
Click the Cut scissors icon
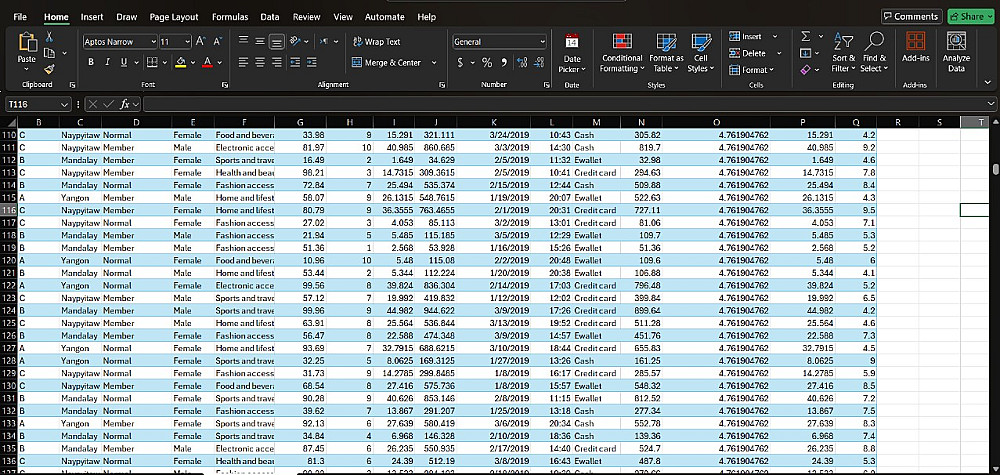[51, 37]
